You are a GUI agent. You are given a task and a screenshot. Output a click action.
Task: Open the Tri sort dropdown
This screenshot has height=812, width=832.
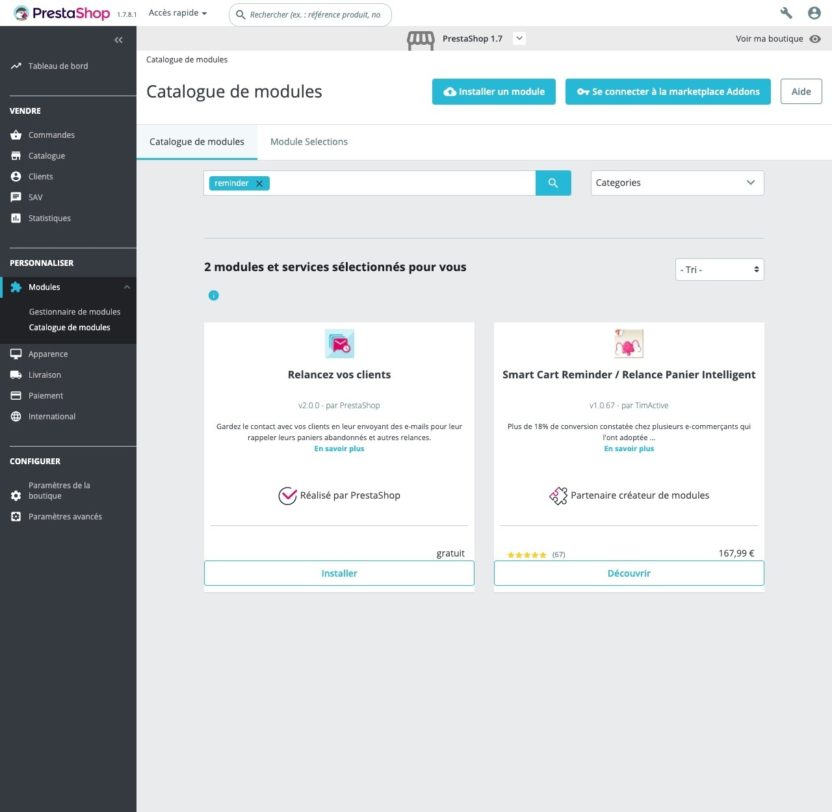click(x=719, y=269)
